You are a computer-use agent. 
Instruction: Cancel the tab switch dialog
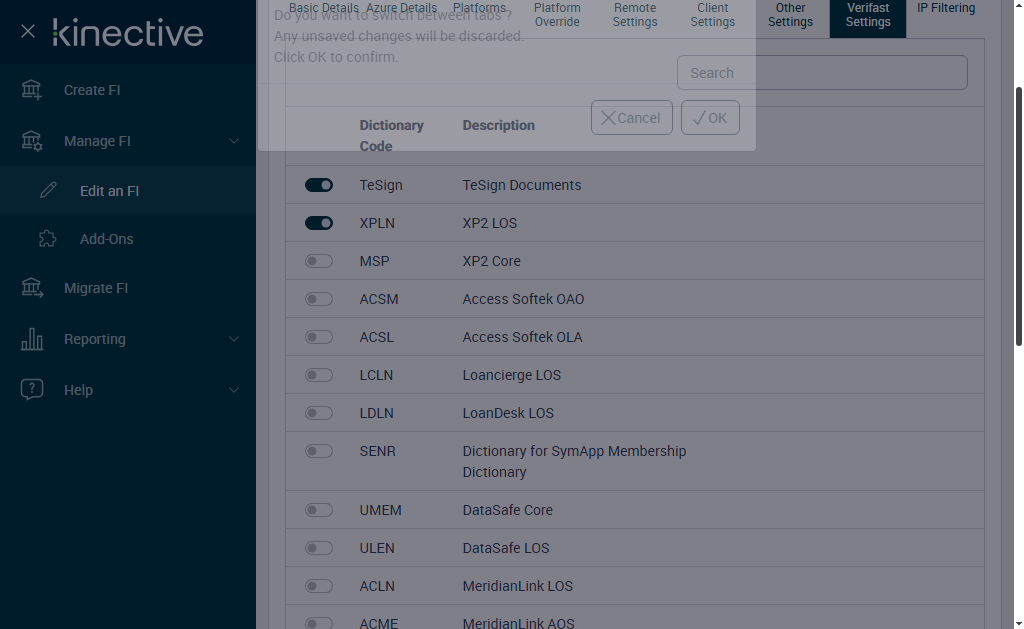(x=632, y=118)
